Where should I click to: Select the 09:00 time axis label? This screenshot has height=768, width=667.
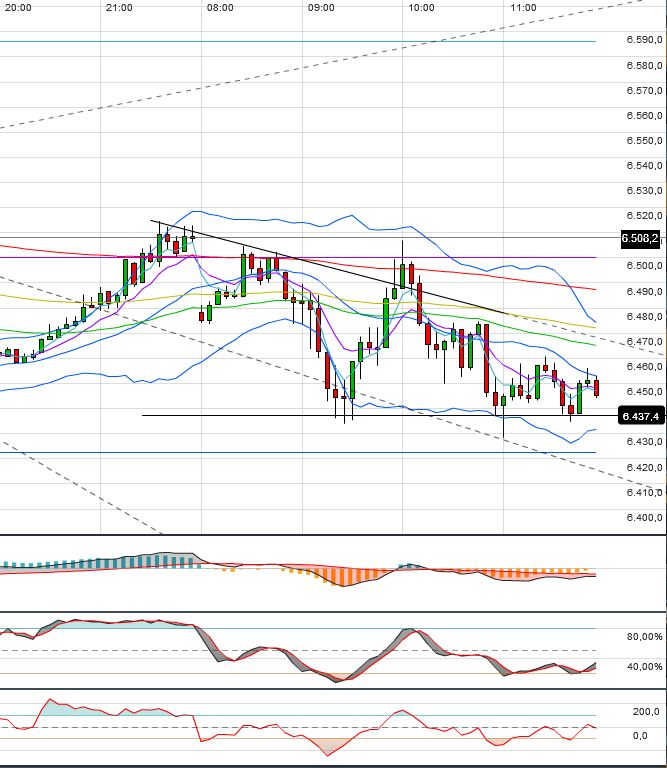click(x=321, y=8)
